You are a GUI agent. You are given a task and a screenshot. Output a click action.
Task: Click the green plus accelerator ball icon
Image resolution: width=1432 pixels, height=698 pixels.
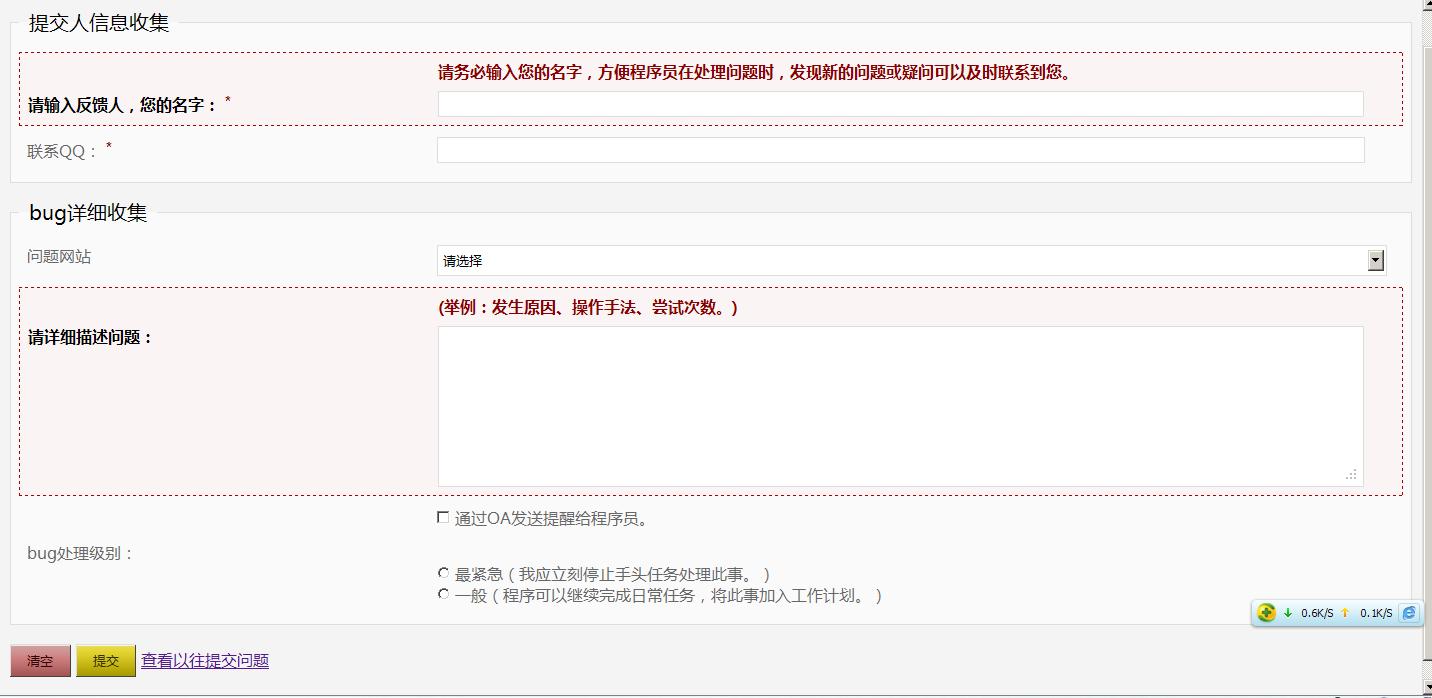[1266, 613]
